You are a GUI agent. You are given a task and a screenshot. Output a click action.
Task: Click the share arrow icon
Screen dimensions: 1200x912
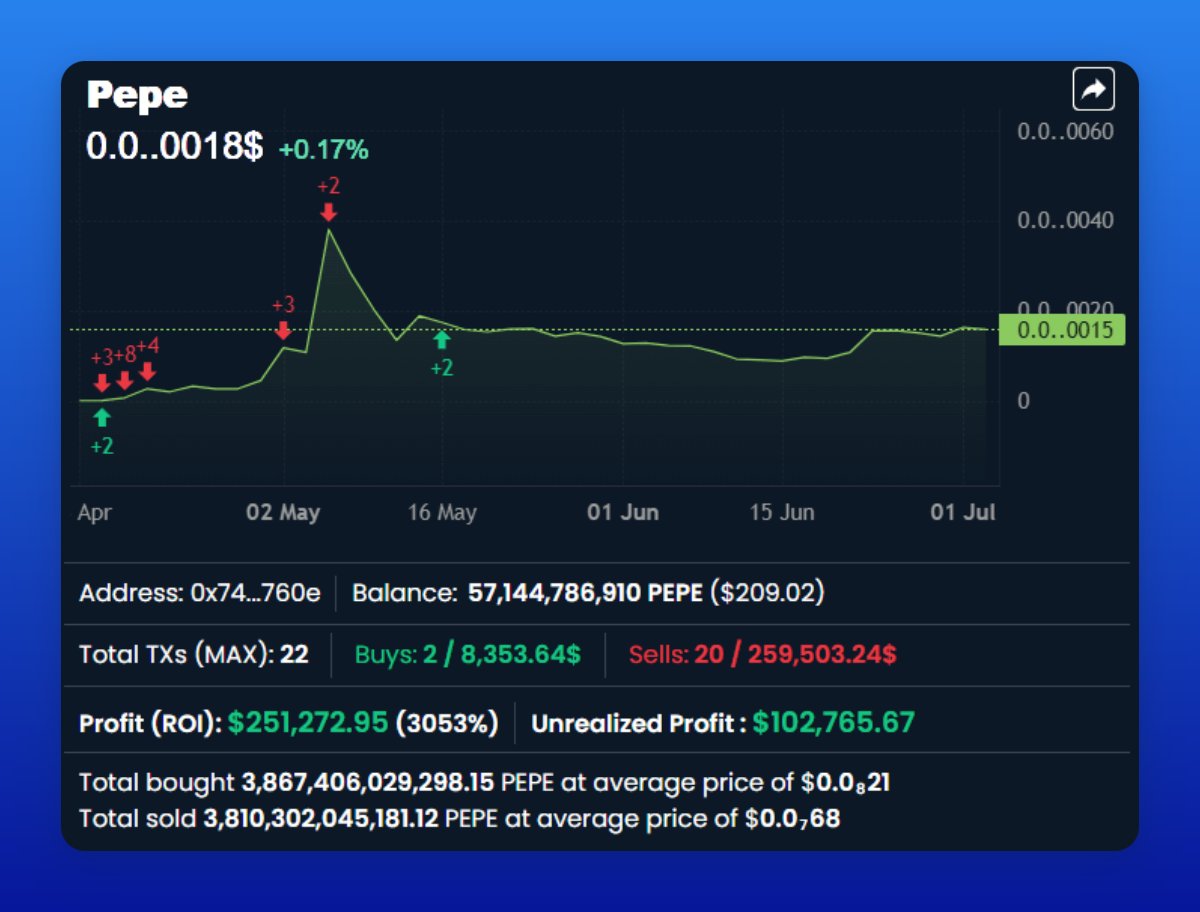click(x=1093, y=90)
